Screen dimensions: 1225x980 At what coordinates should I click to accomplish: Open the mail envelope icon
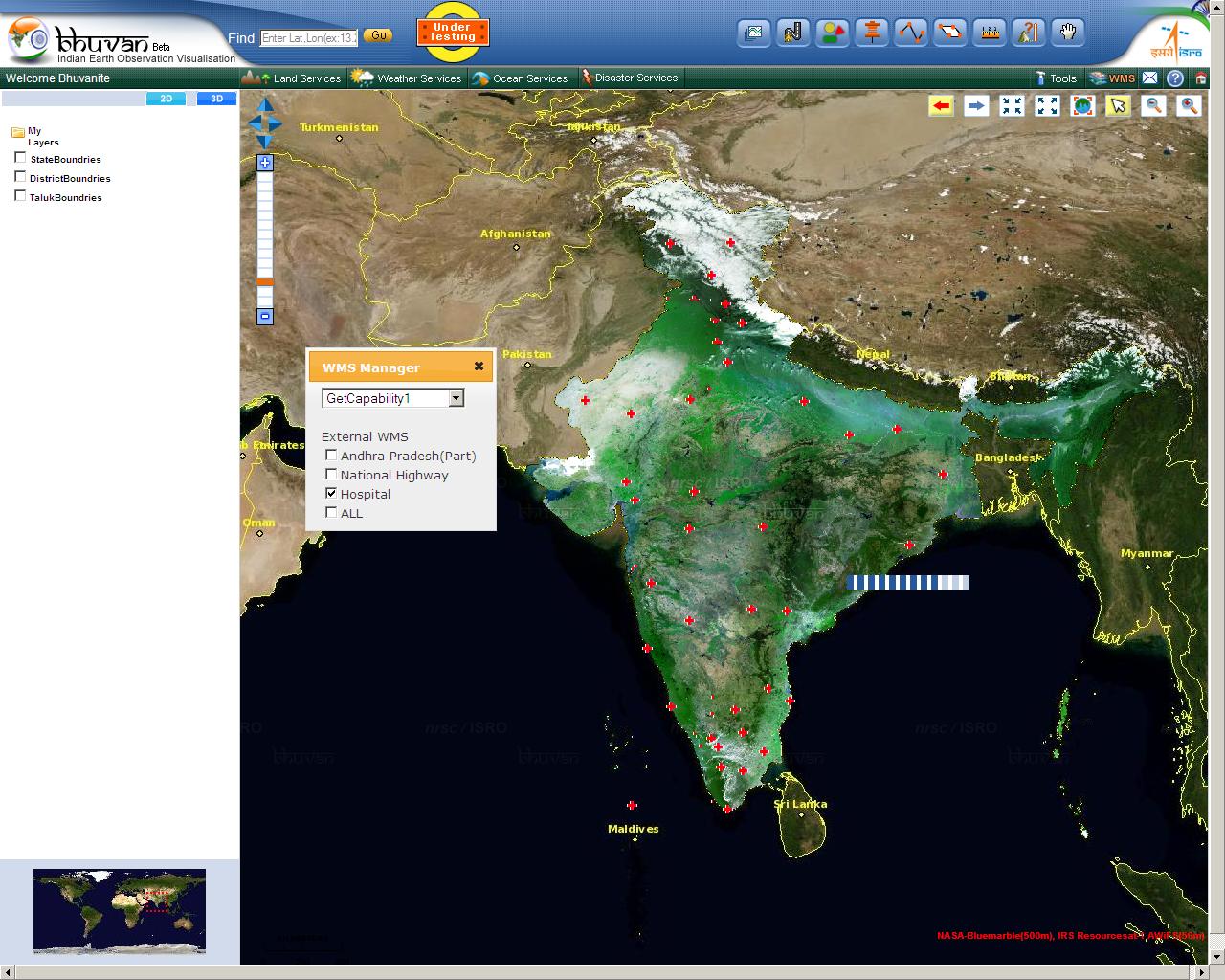point(1150,78)
